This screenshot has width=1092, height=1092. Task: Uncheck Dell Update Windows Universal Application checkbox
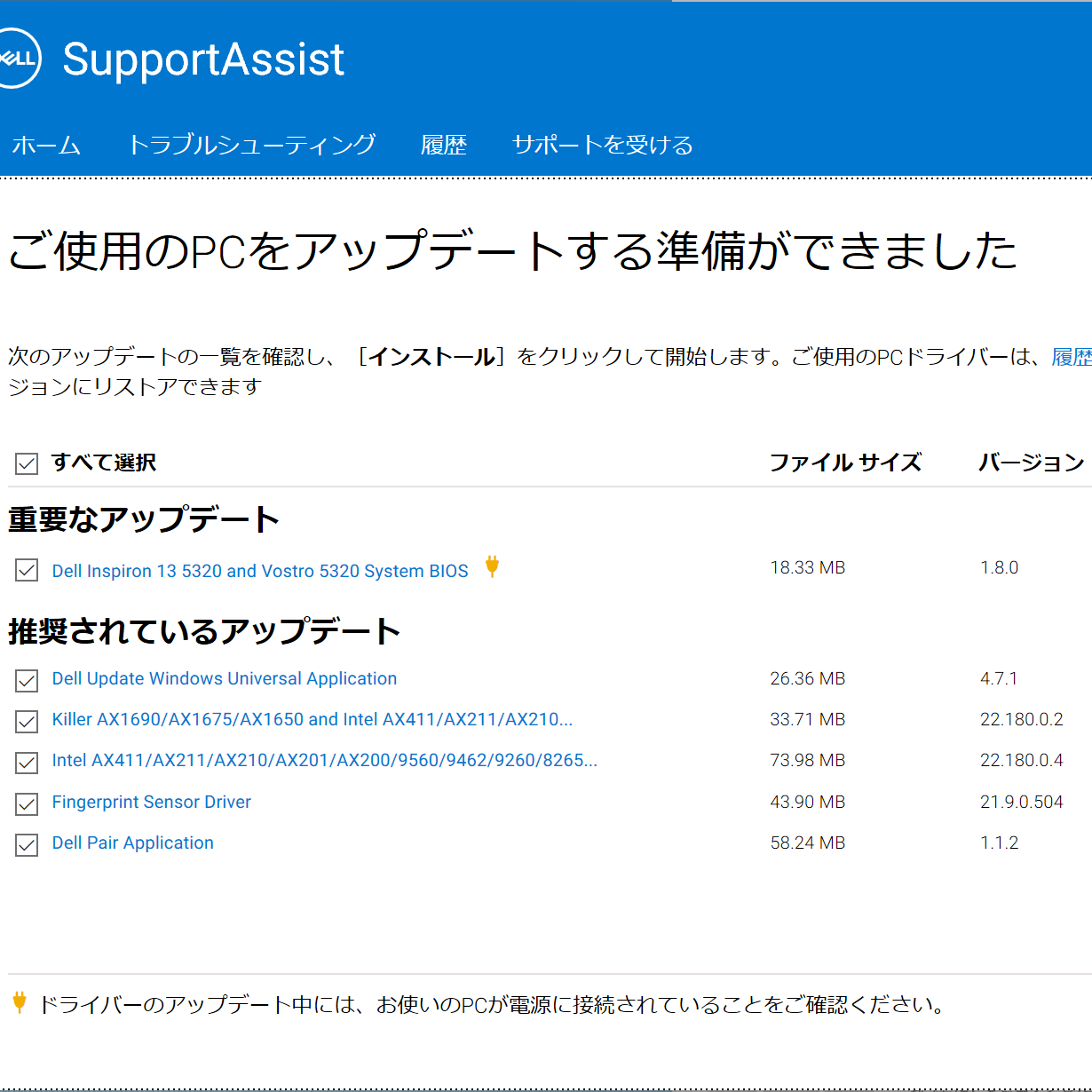27,681
